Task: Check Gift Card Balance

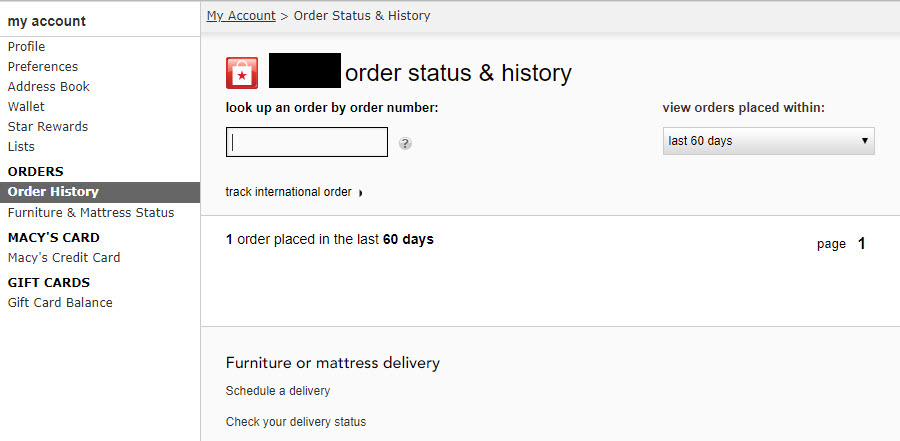Action: pos(60,303)
